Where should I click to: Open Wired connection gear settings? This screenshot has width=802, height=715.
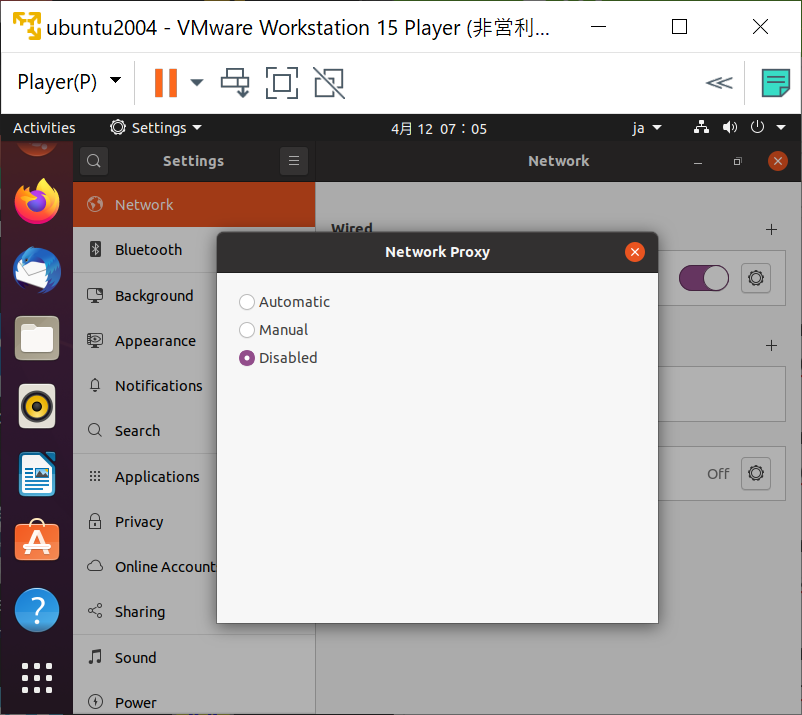(x=755, y=278)
